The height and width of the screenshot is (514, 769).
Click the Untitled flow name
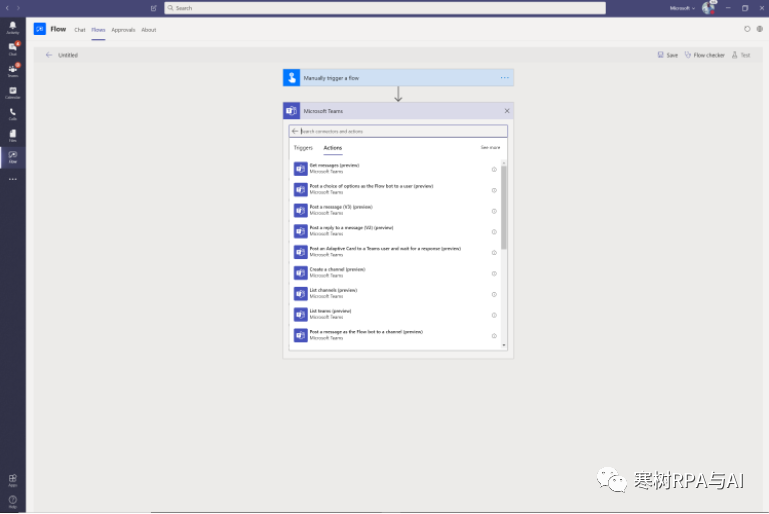click(x=68, y=55)
